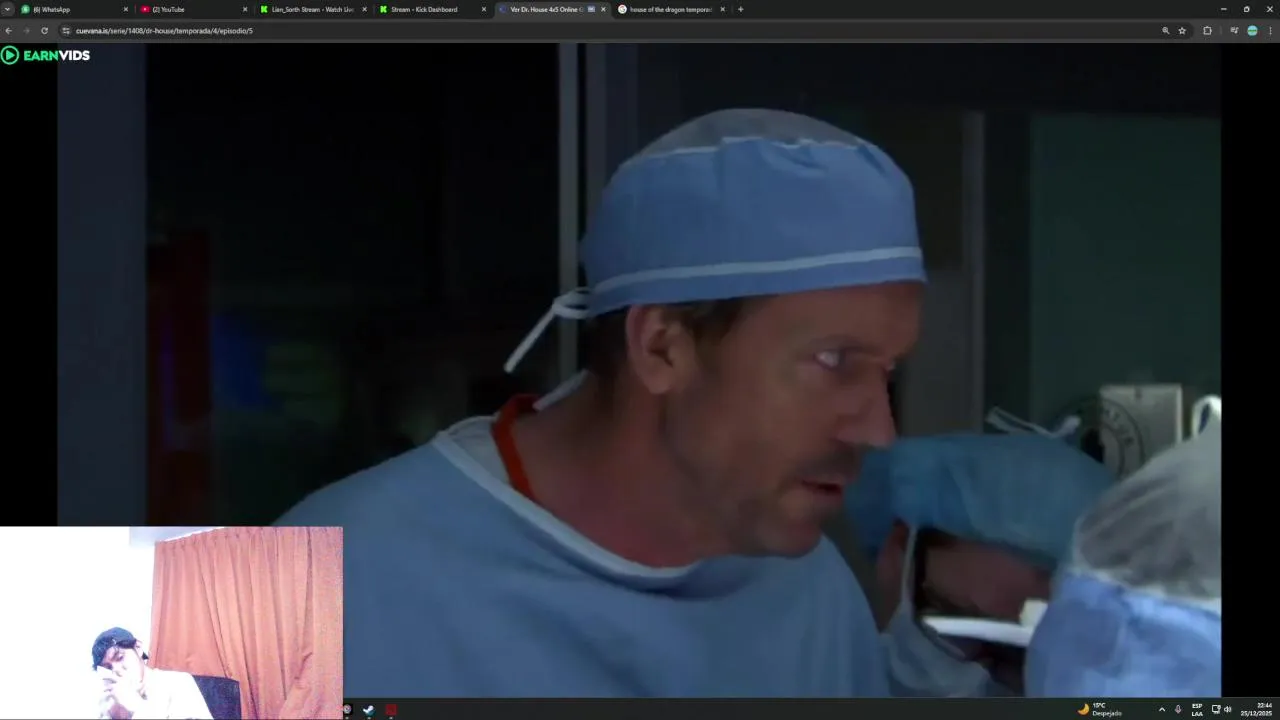
Task: Switch the ESP LAA keyboard language
Action: (1197, 709)
